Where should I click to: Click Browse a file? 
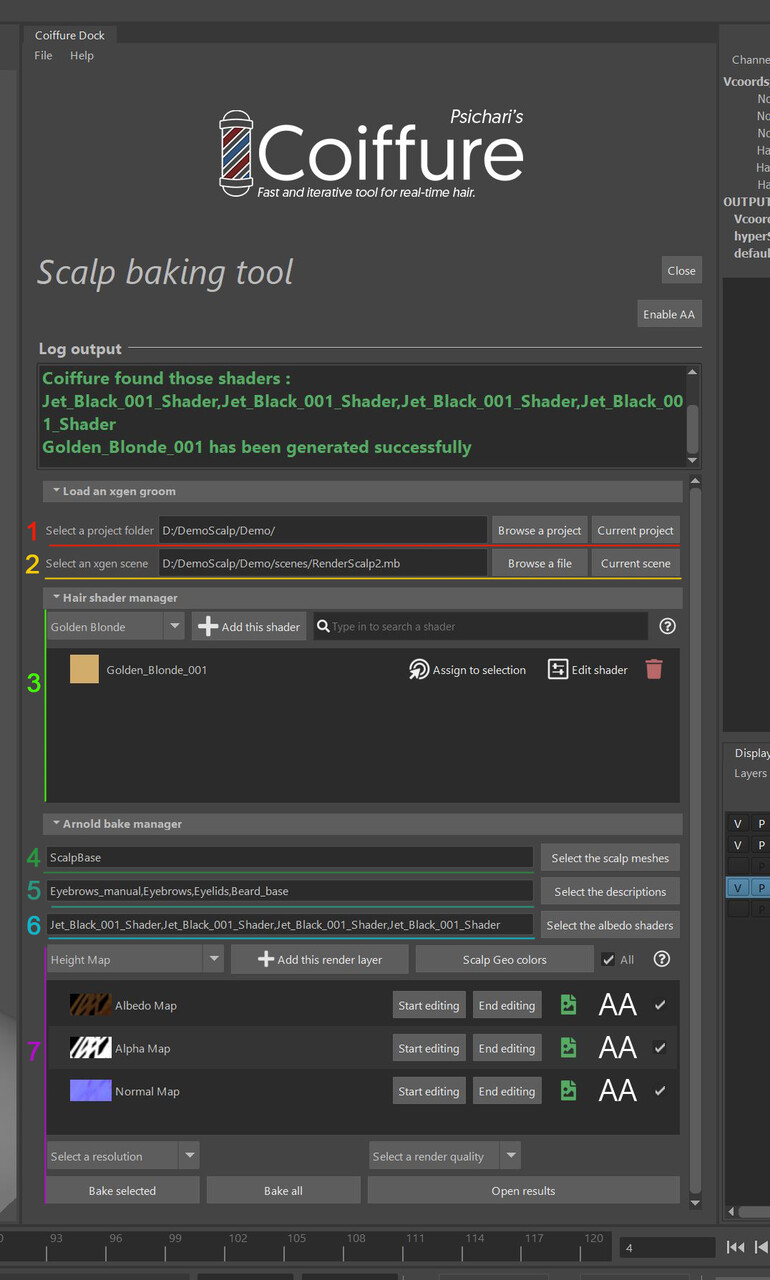(x=540, y=563)
